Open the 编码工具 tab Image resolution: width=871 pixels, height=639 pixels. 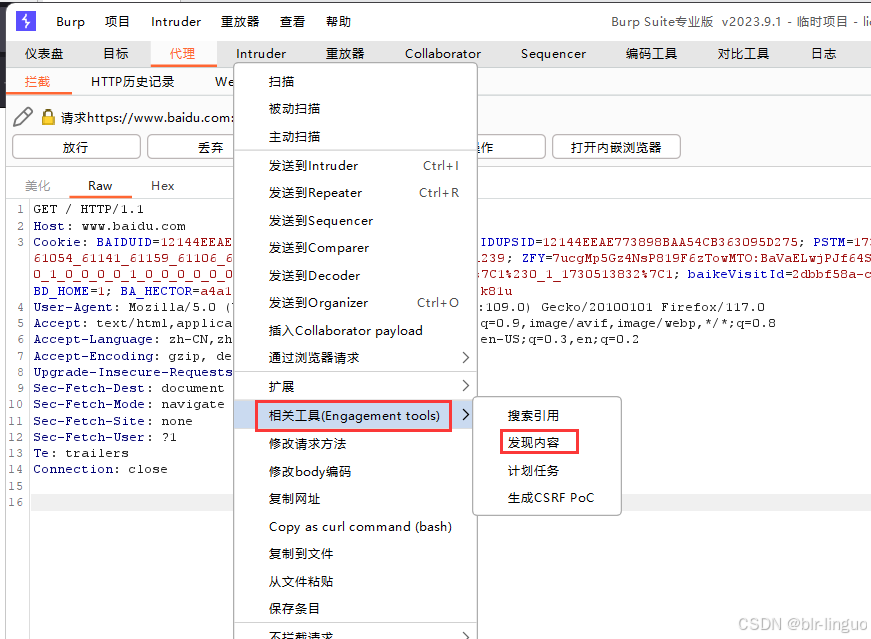click(652, 54)
